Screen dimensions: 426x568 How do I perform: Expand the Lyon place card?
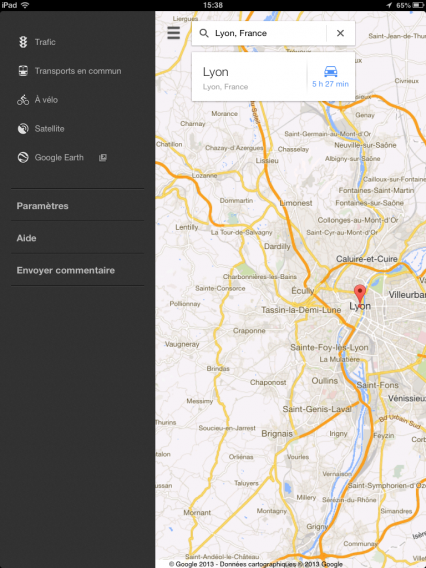[x=249, y=77]
